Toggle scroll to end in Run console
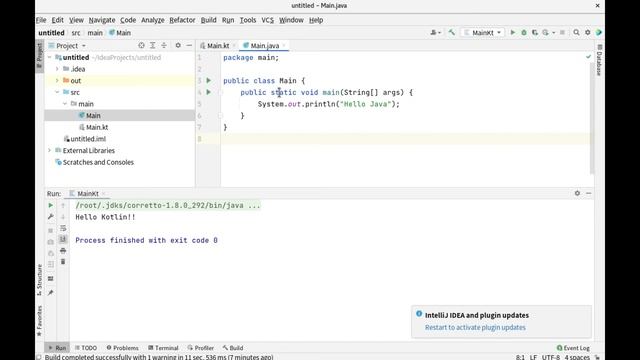This screenshot has width=640, height=360. 63,239
